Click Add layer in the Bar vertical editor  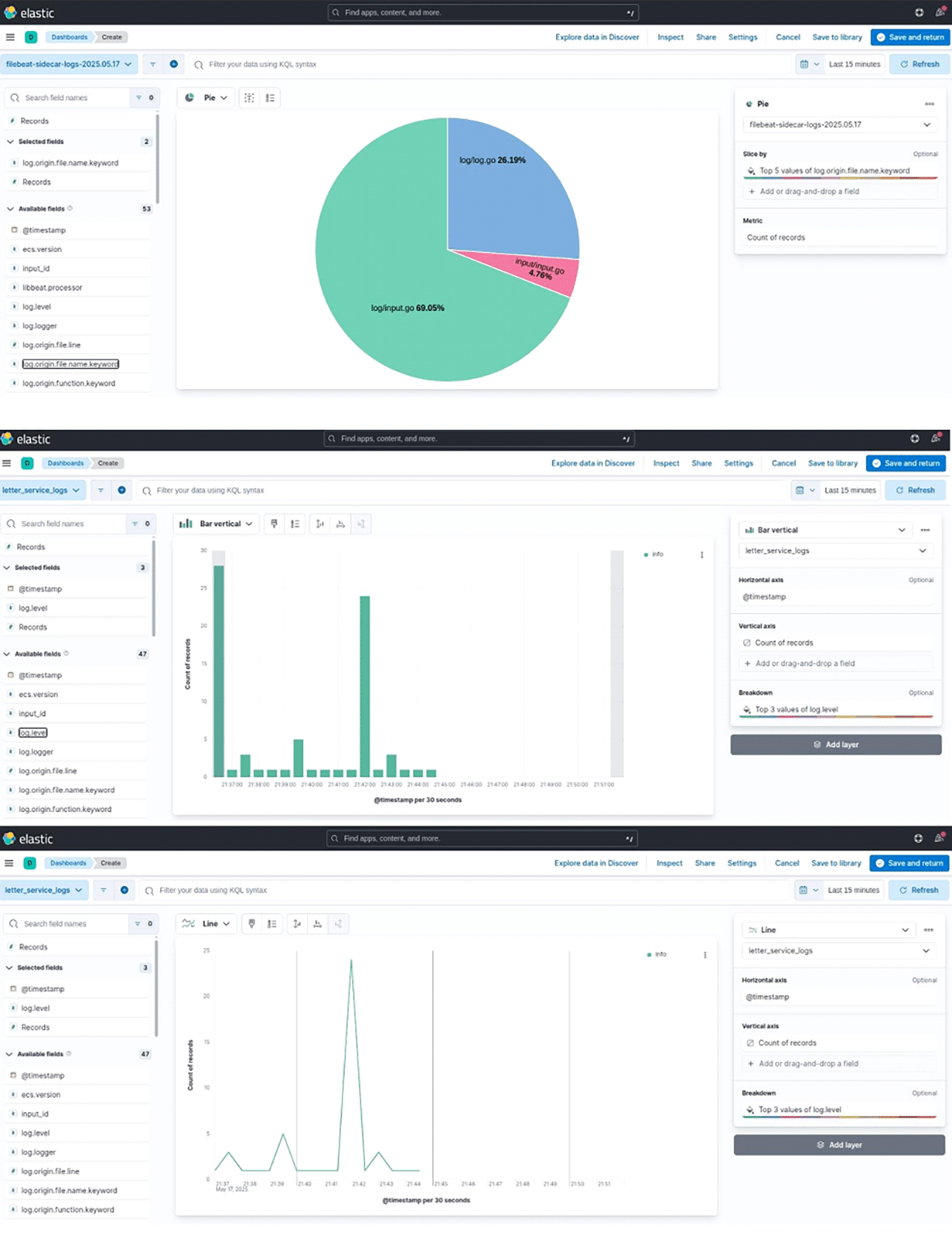836,745
